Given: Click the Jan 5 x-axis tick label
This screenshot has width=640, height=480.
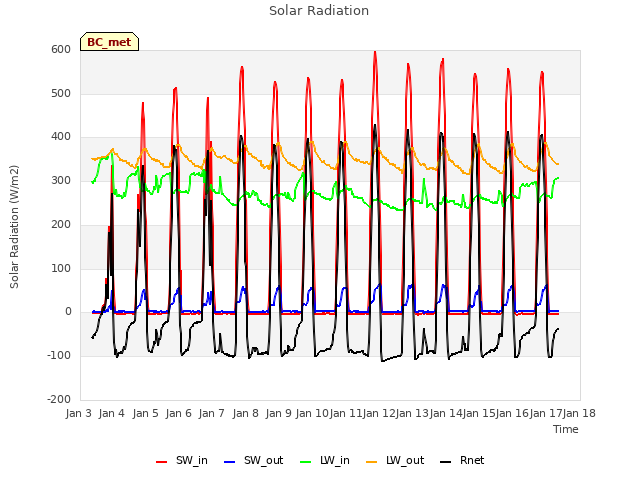Looking at the screenshot, I should [146, 413].
